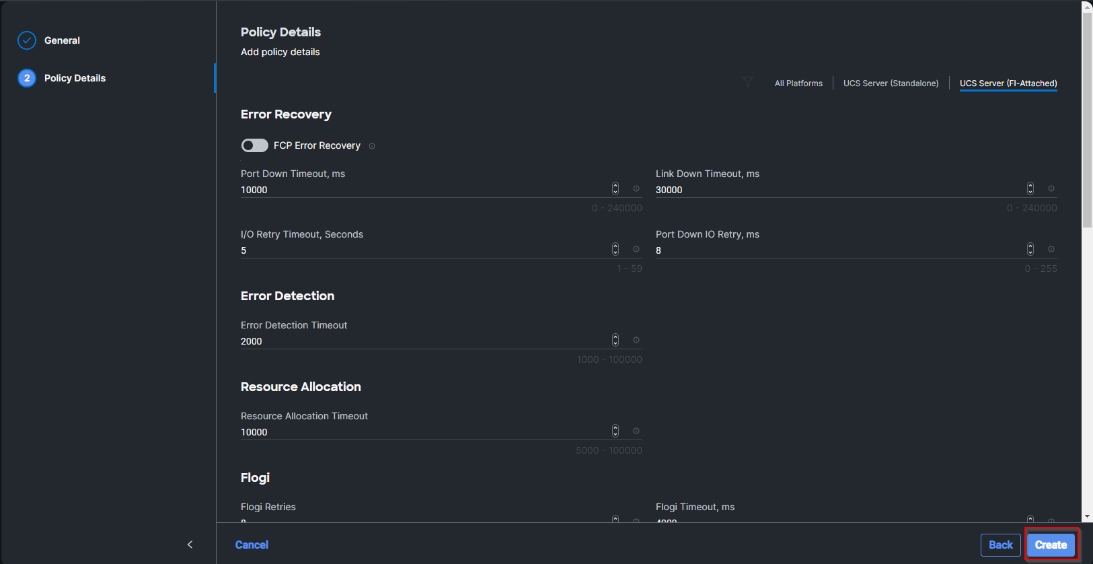This screenshot has height=564, width=1093.
Task: Click the Error Detection Timeout stepper
Action: coord(615,341)
